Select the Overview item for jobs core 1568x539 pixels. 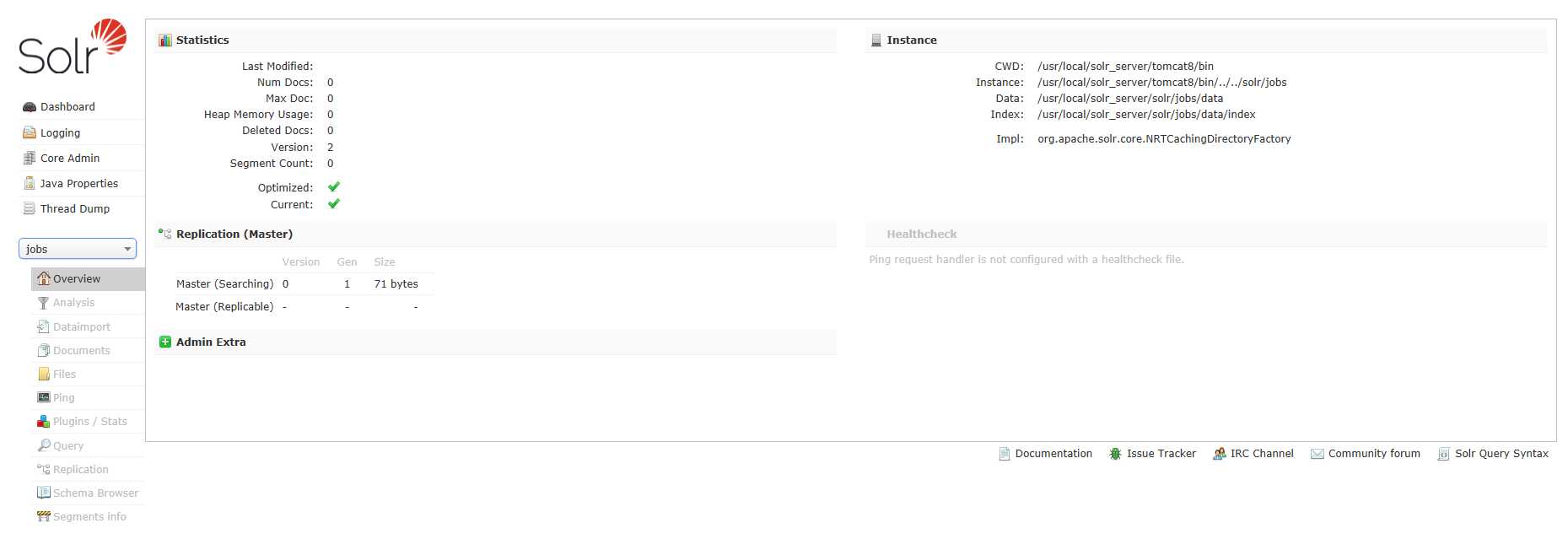[x=88, y=278]
